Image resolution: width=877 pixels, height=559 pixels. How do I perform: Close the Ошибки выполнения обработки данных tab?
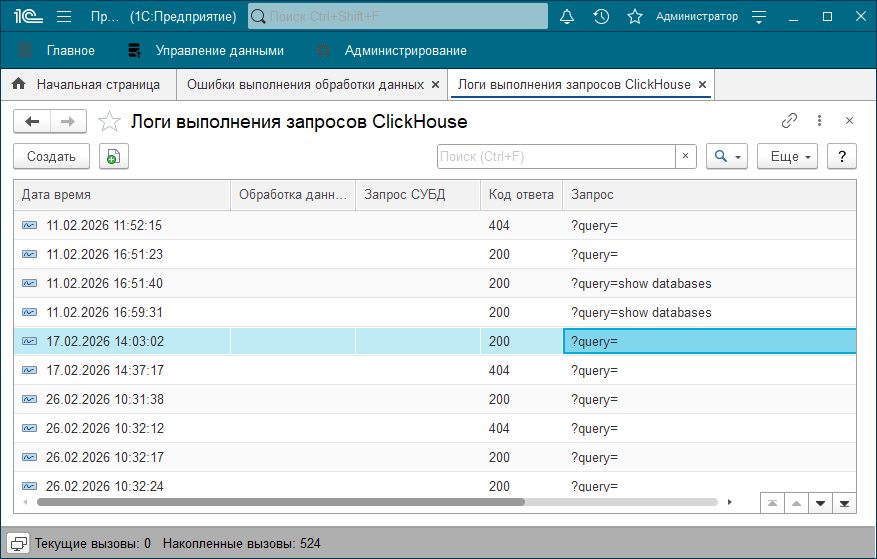[x=436, y=84]
